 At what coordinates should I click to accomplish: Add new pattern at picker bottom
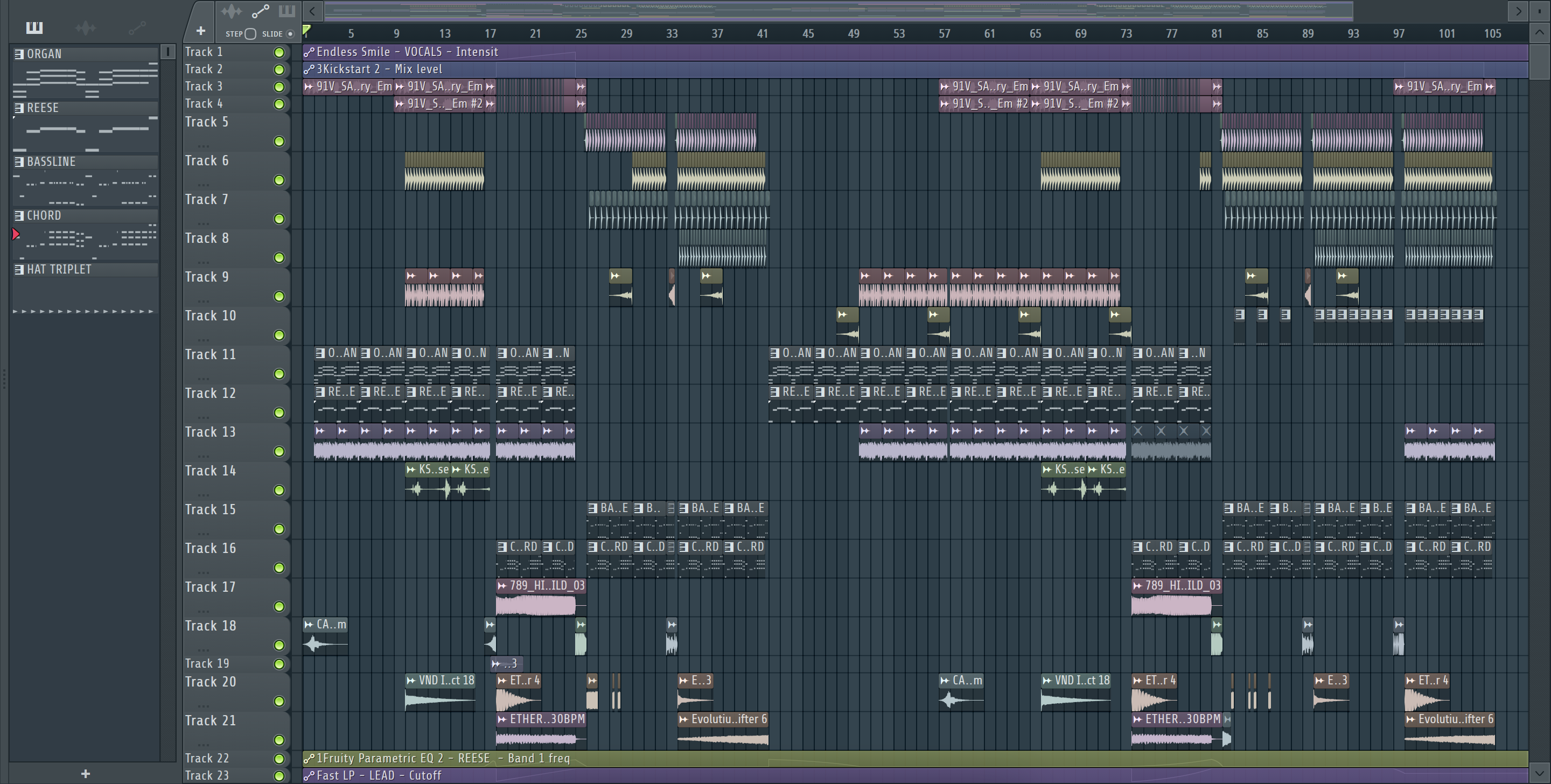pyautogui.click(x=86, y=774)
